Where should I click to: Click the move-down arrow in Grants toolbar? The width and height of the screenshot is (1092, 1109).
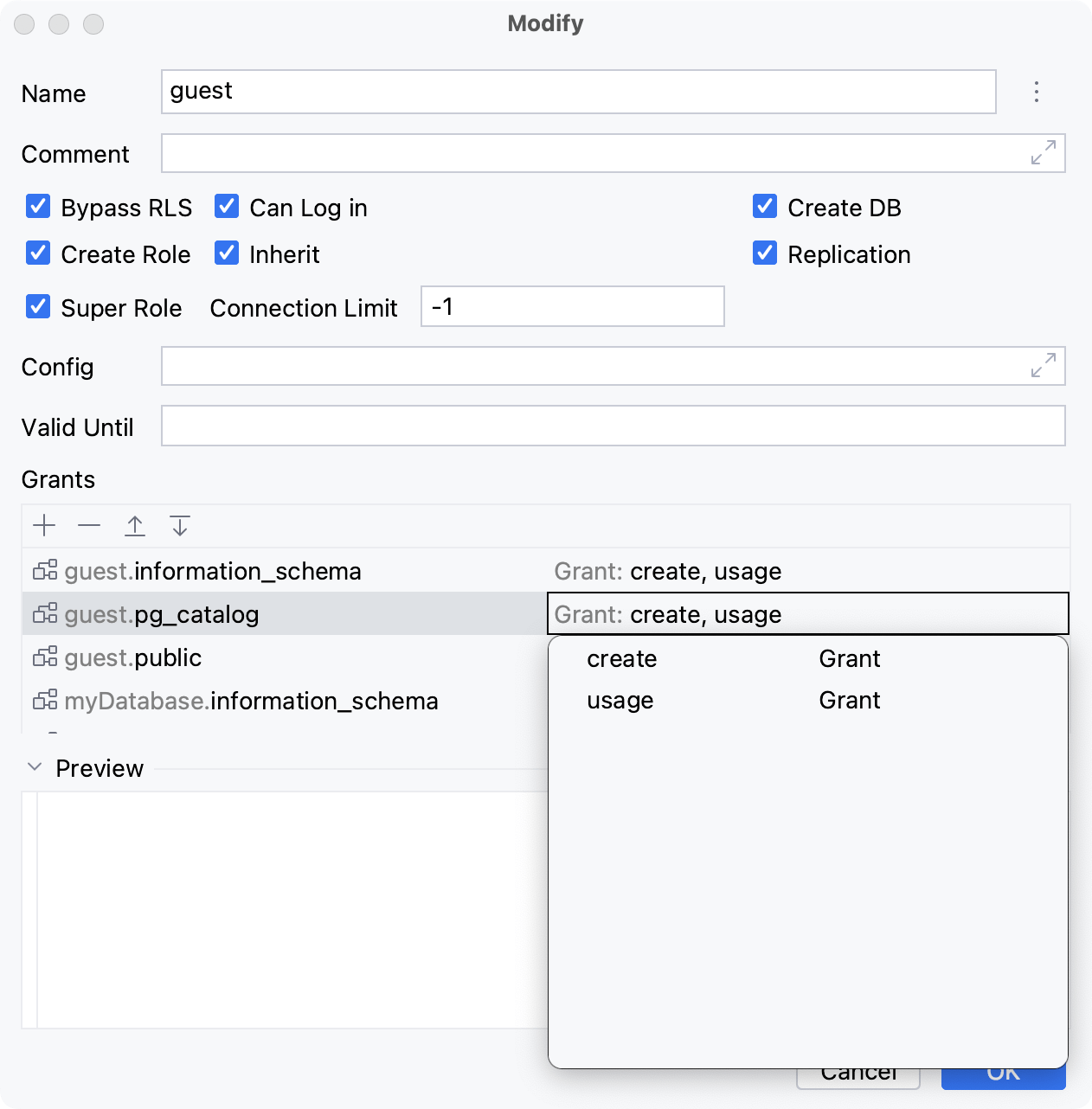coord(180,525)
